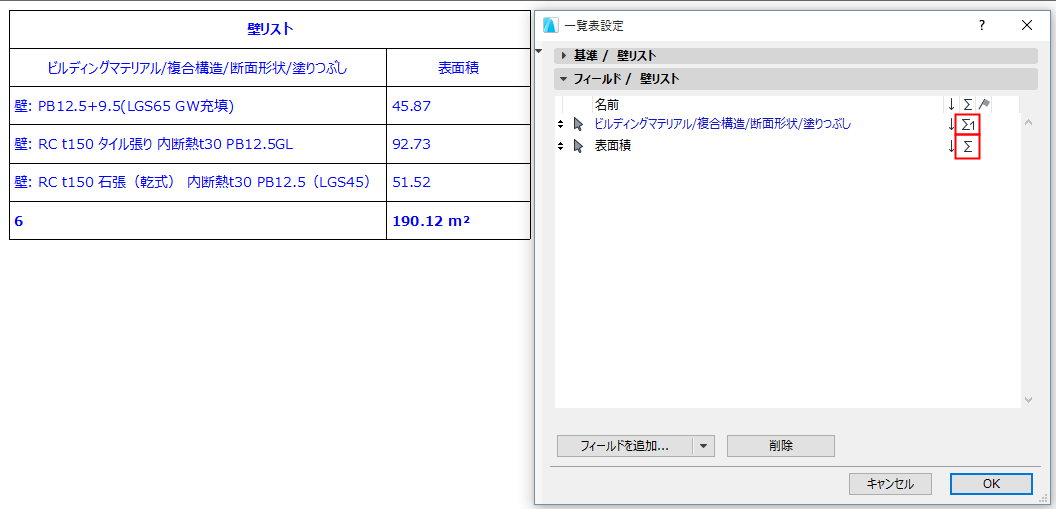Click the 51.52 area cell

459,182
